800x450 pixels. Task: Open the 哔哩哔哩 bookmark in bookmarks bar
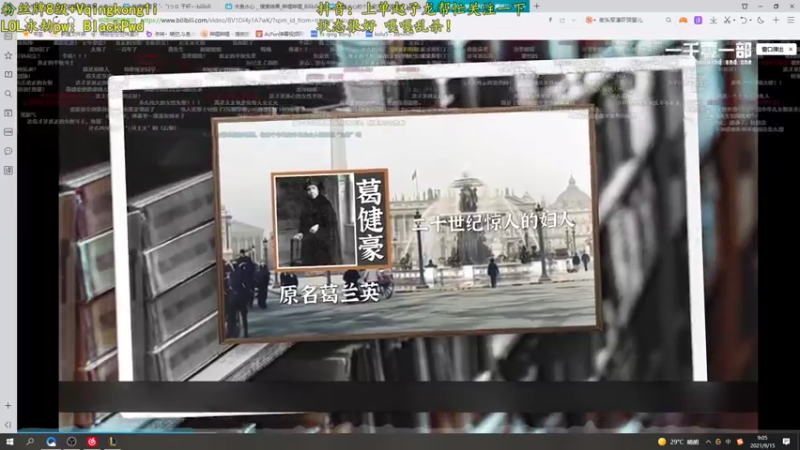click(222, 34)
